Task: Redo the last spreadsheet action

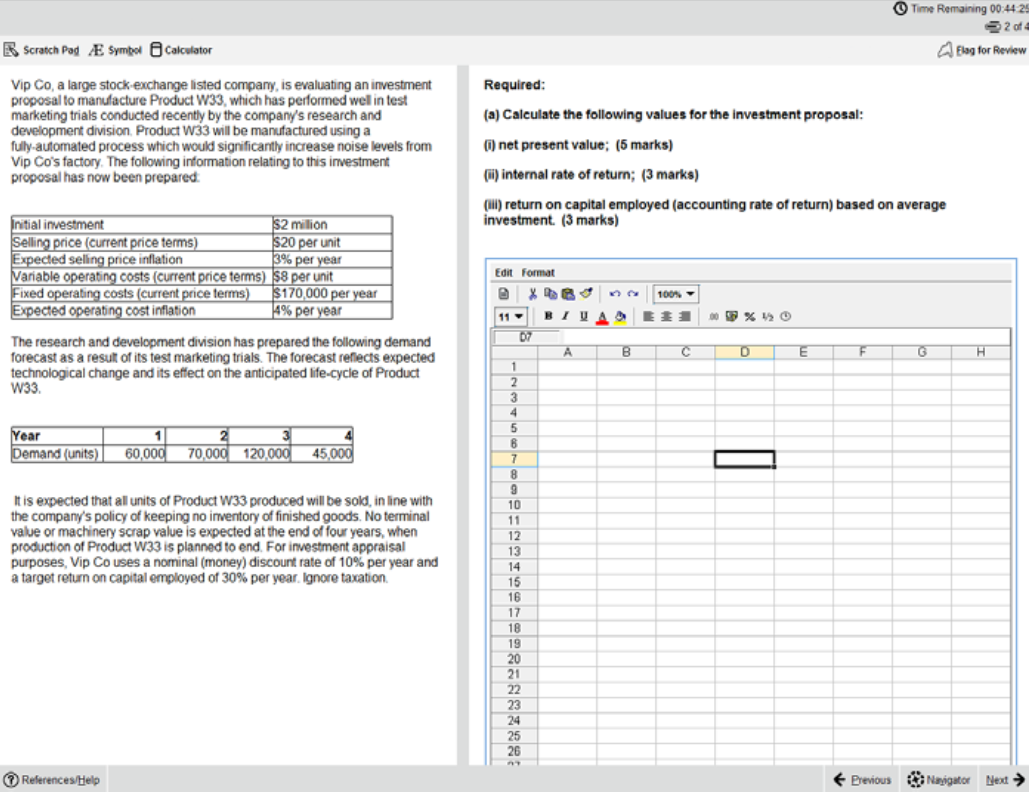Action: (x=633, y=294)
